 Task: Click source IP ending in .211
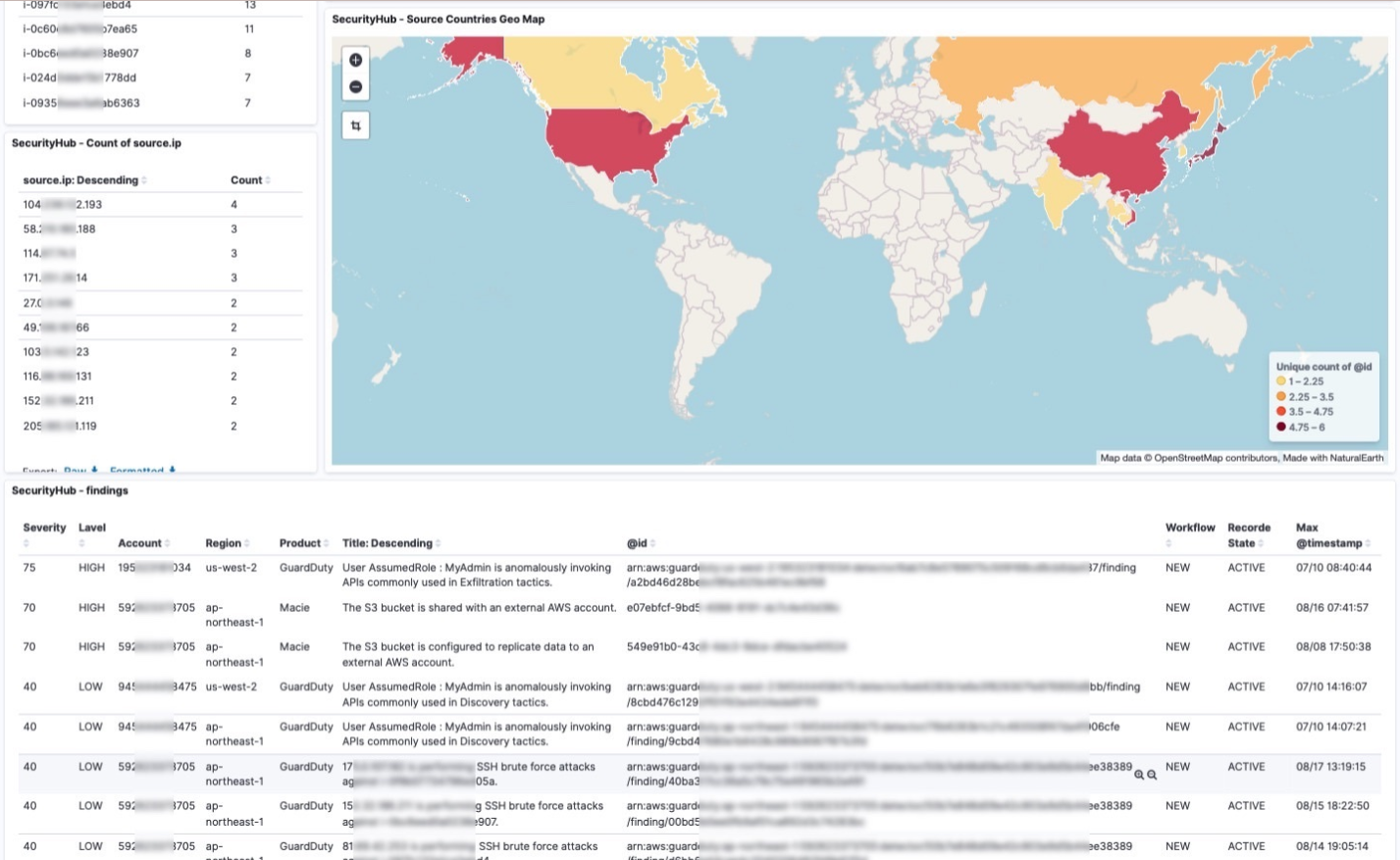pos(59,401)
